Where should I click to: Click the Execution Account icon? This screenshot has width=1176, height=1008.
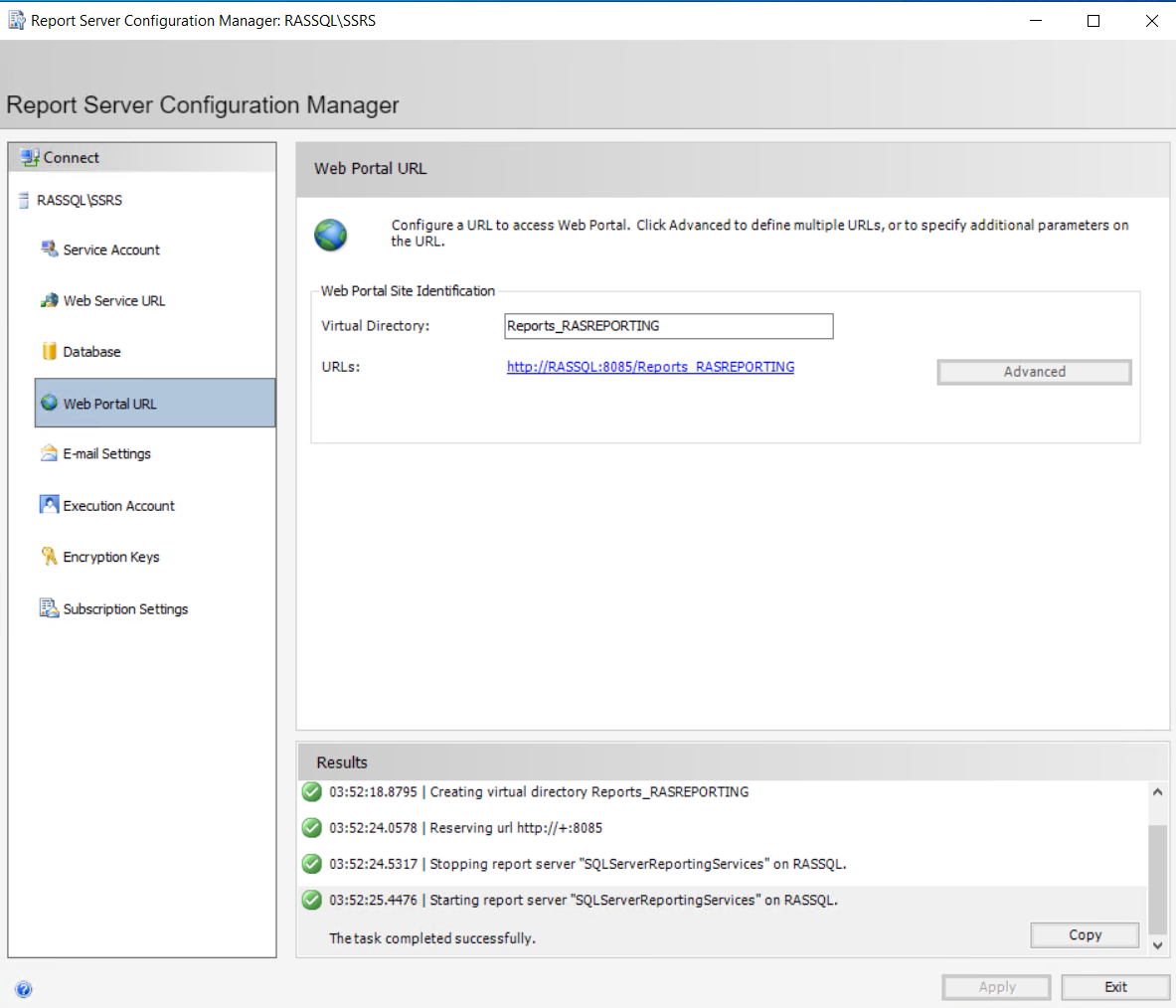pyautogui.click(x=49, y=505)
